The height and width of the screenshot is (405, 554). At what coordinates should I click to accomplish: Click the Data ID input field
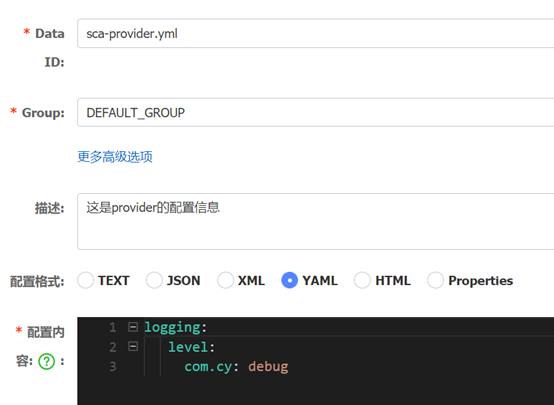pos(316,33)
